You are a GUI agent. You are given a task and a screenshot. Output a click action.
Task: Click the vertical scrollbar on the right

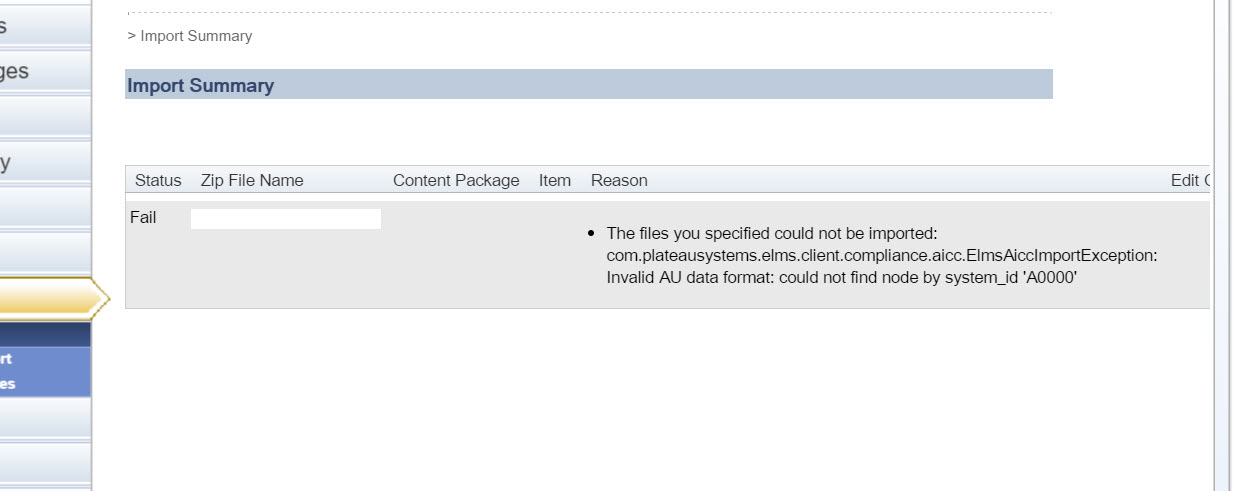pos(1224,245)
